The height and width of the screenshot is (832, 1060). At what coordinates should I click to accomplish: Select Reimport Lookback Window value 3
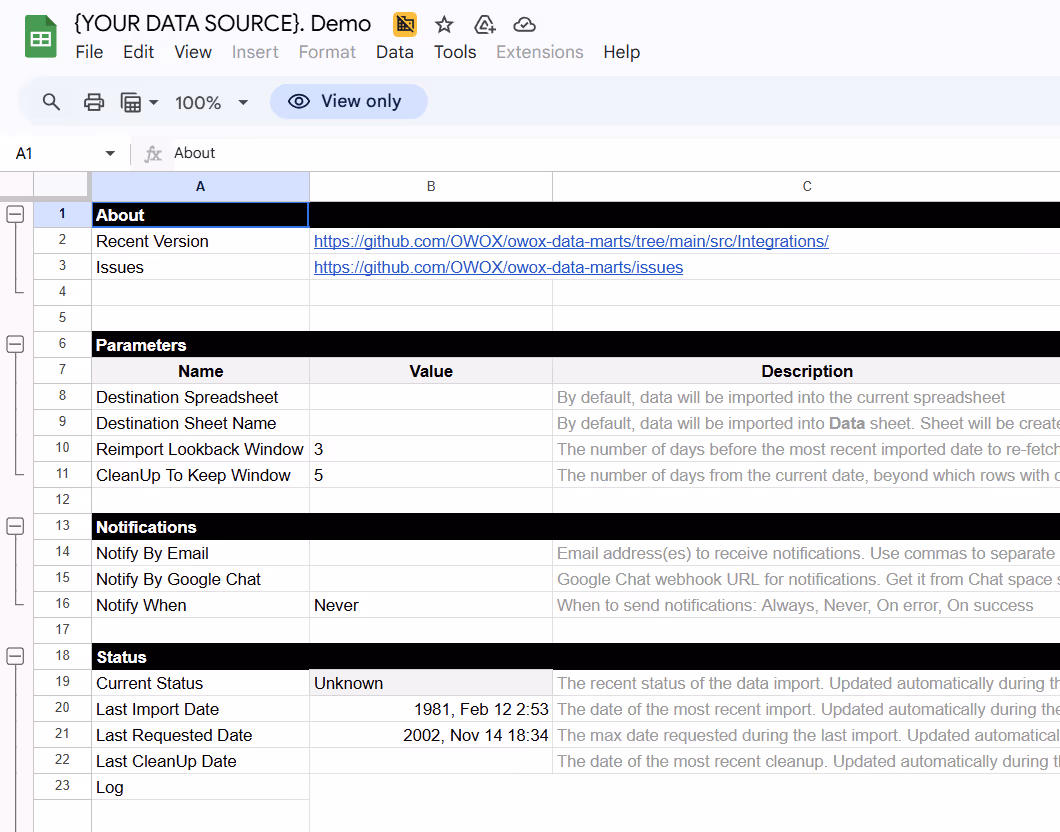431,449
